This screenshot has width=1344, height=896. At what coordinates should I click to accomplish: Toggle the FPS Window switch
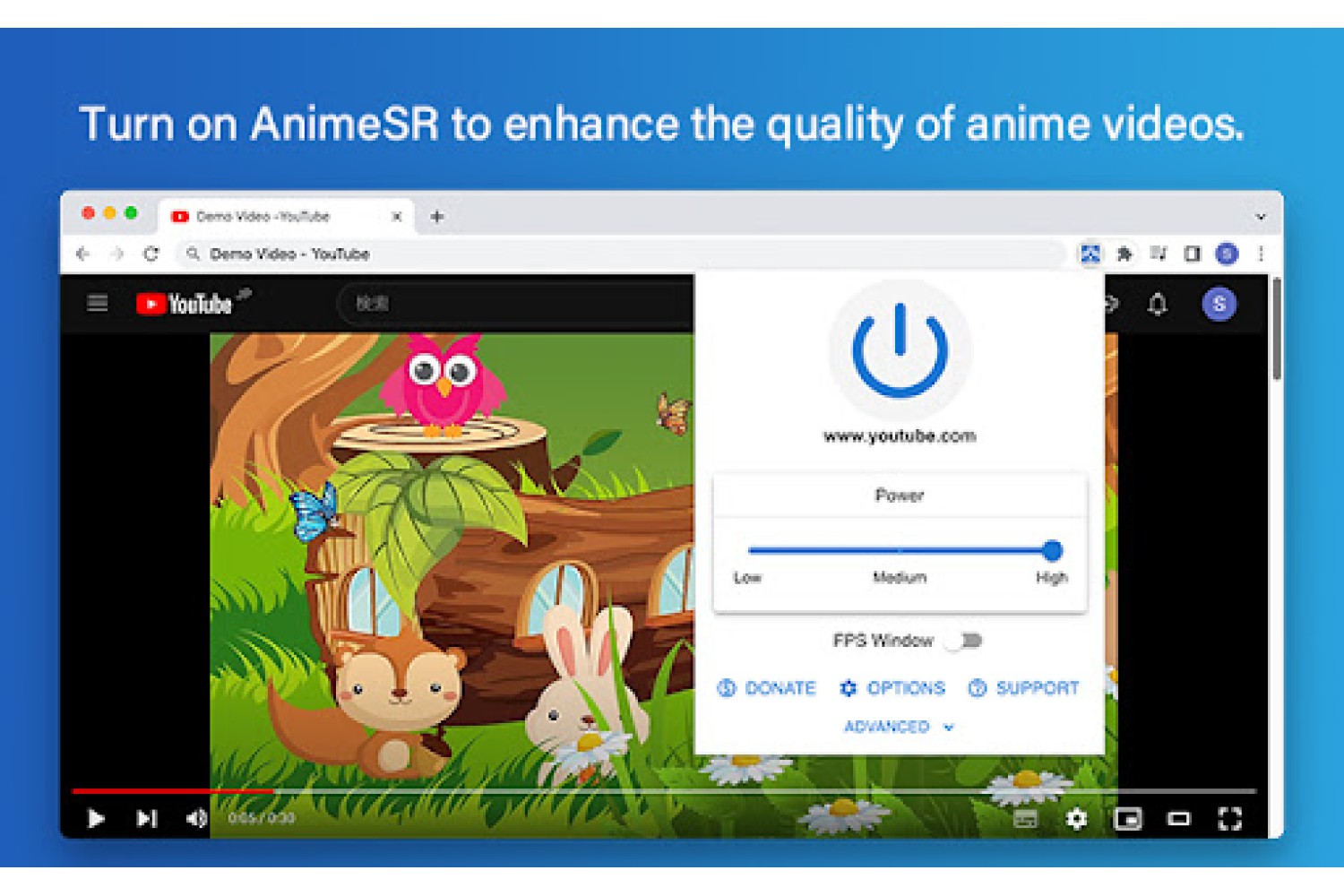tap(966, 641)
